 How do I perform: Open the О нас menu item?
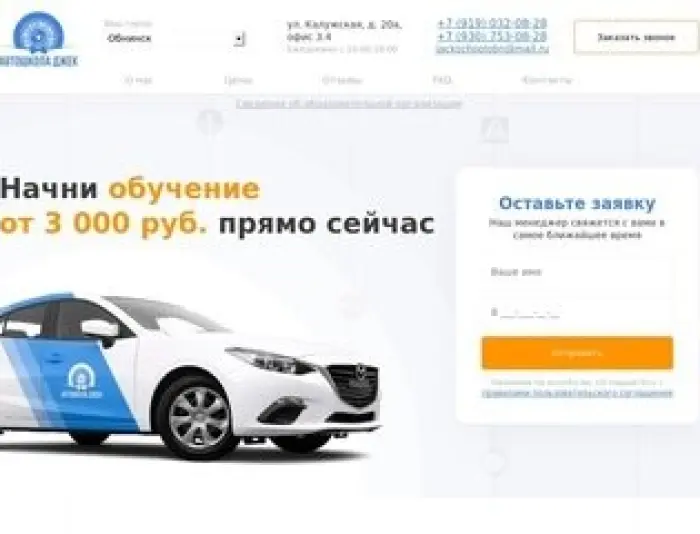138,80
